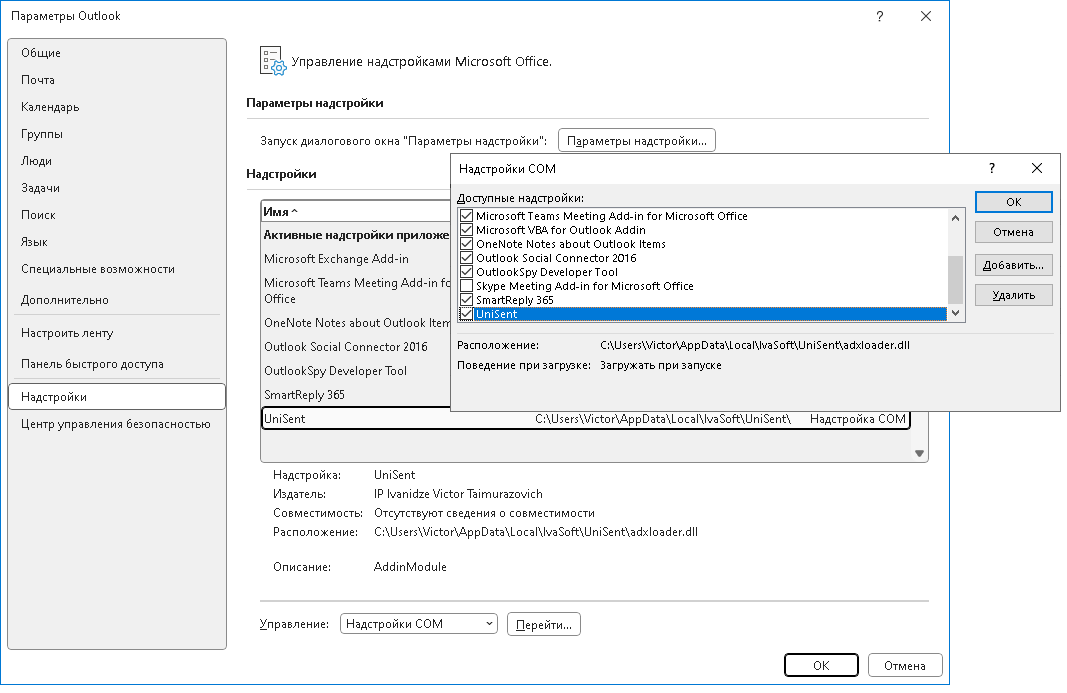
Task: Click the AddinModule description text
Action: click(x=410, y=566)
